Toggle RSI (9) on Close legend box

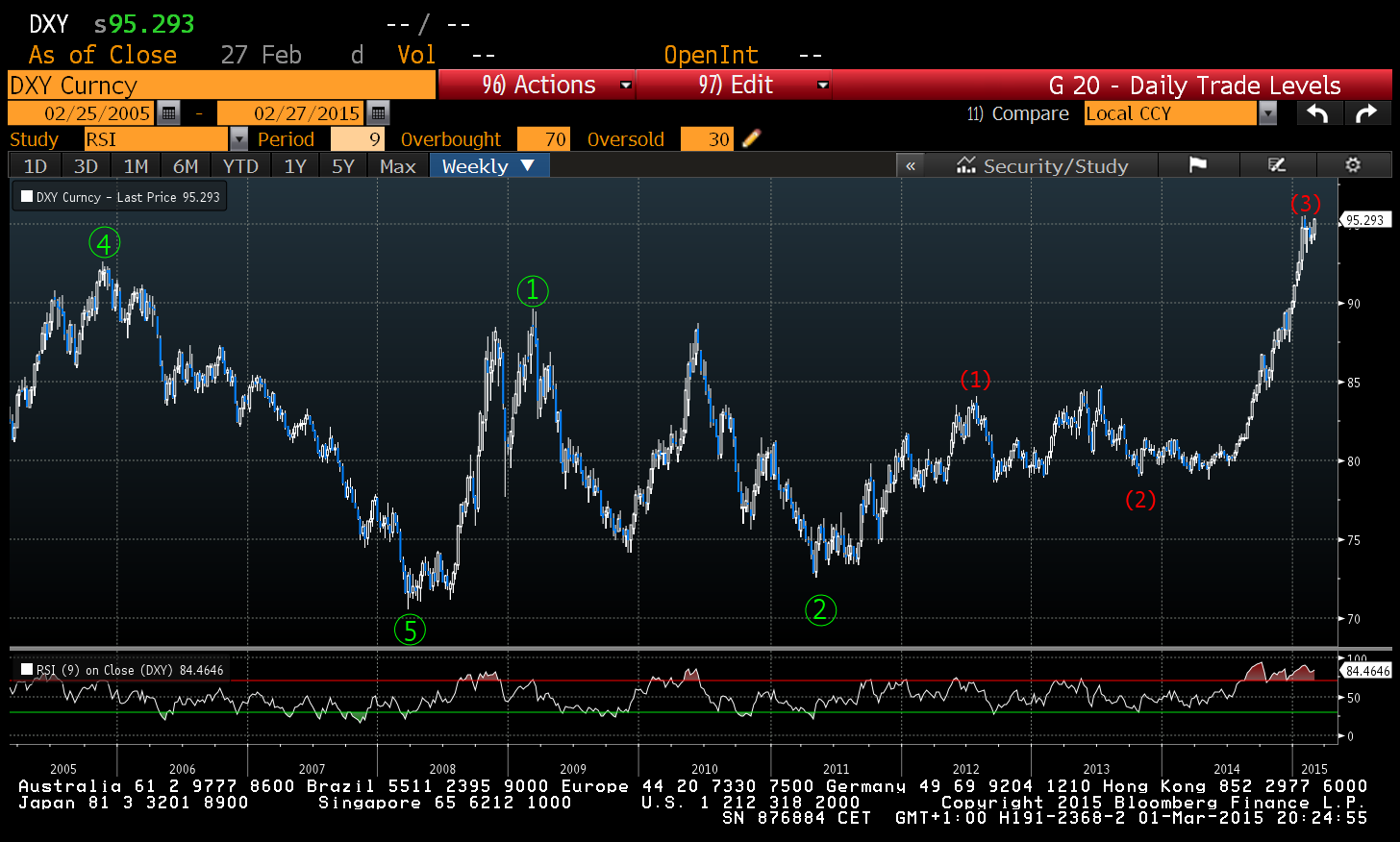tap(27, 670)
